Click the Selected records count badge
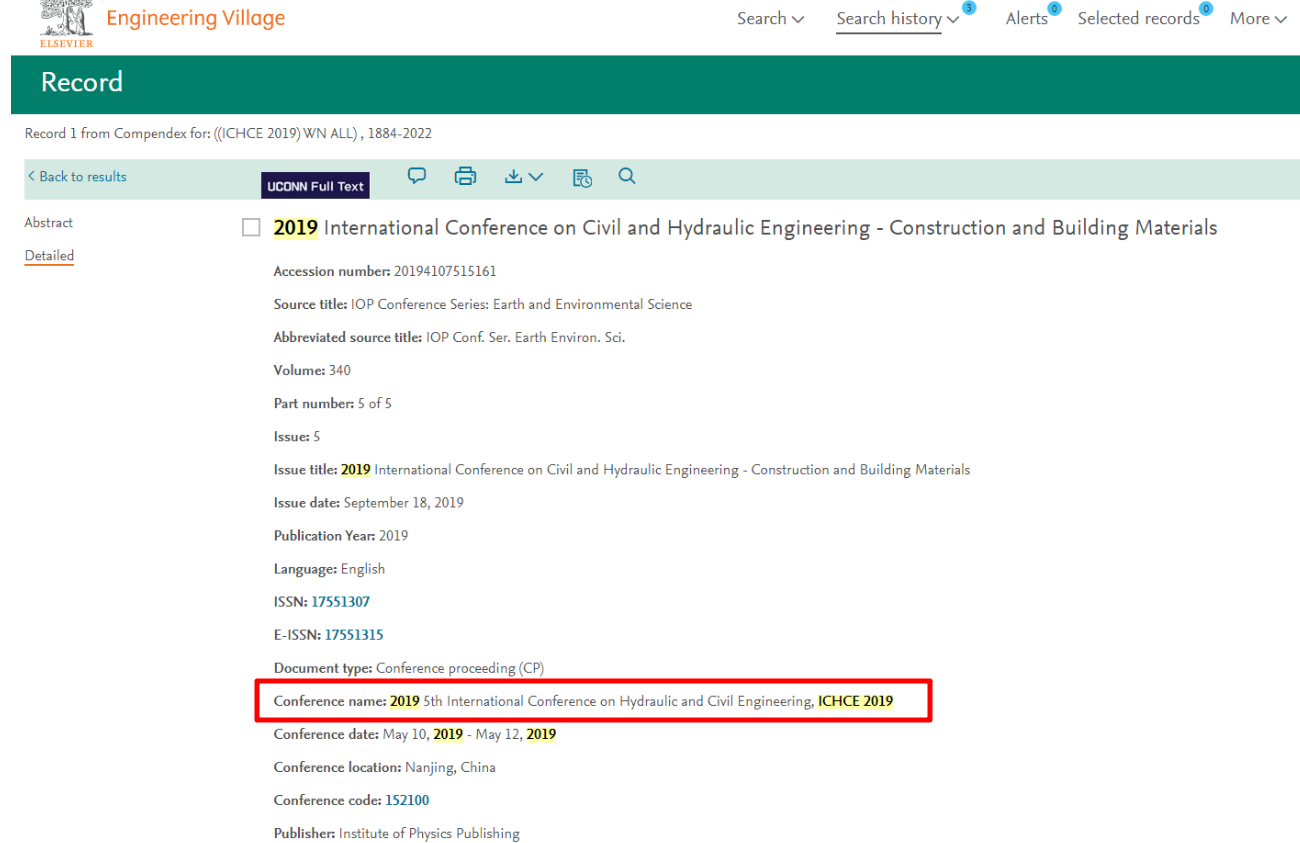The height and width of the screenshot is (843, 1300). [x=1206, y=8]
